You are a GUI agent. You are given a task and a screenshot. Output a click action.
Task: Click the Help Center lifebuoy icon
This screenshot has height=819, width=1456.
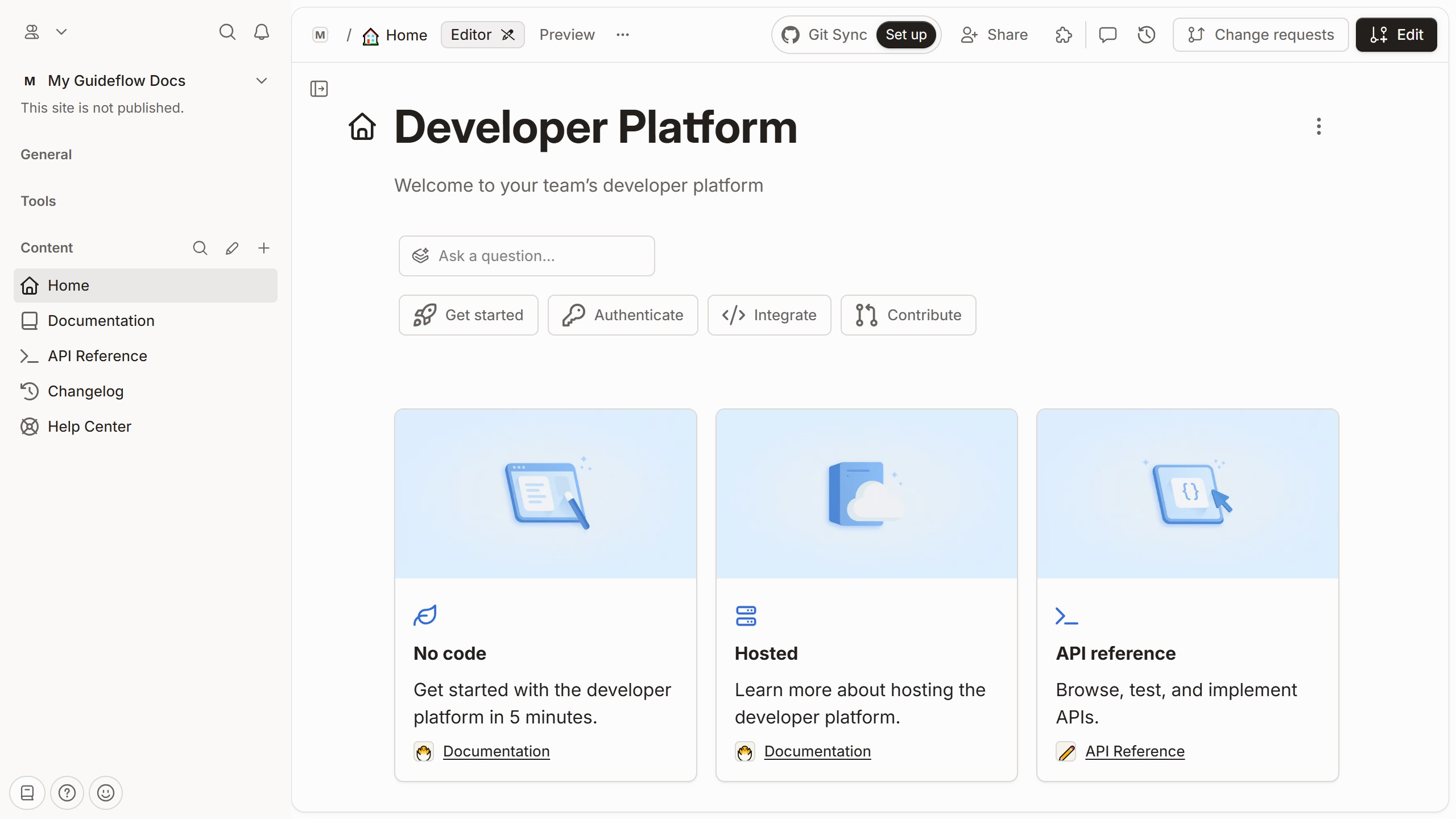(29, 427)
